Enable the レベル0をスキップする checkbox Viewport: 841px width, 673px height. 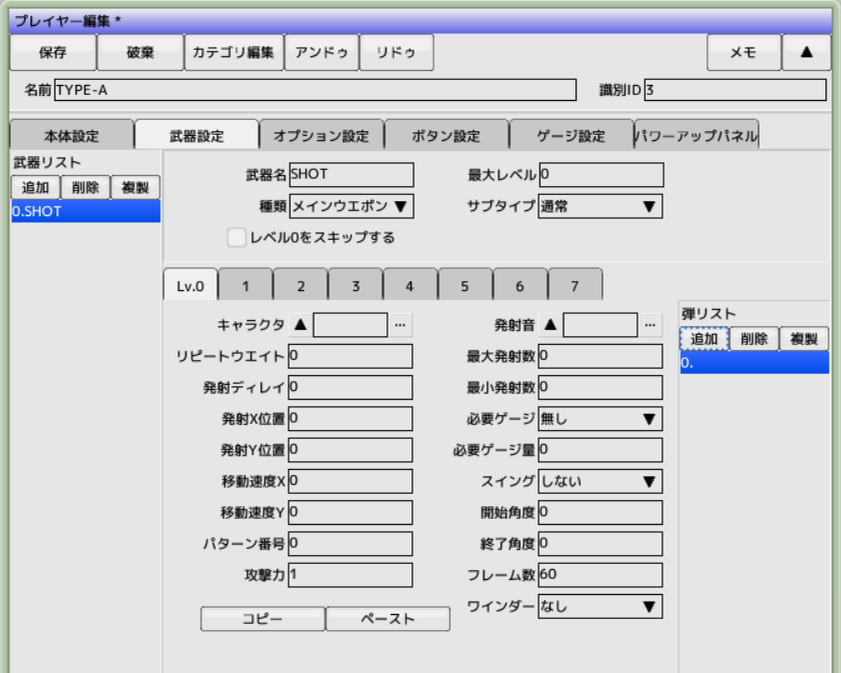(x=236, y=237)
